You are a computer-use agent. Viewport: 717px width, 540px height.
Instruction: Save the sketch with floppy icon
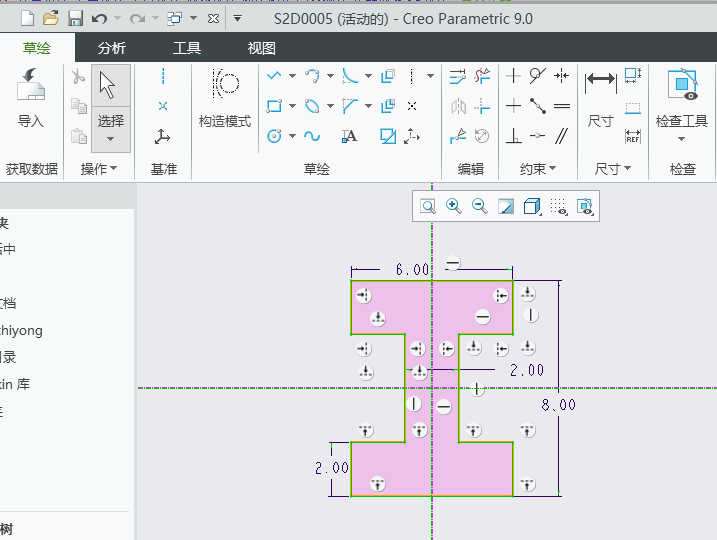(75, 19)
